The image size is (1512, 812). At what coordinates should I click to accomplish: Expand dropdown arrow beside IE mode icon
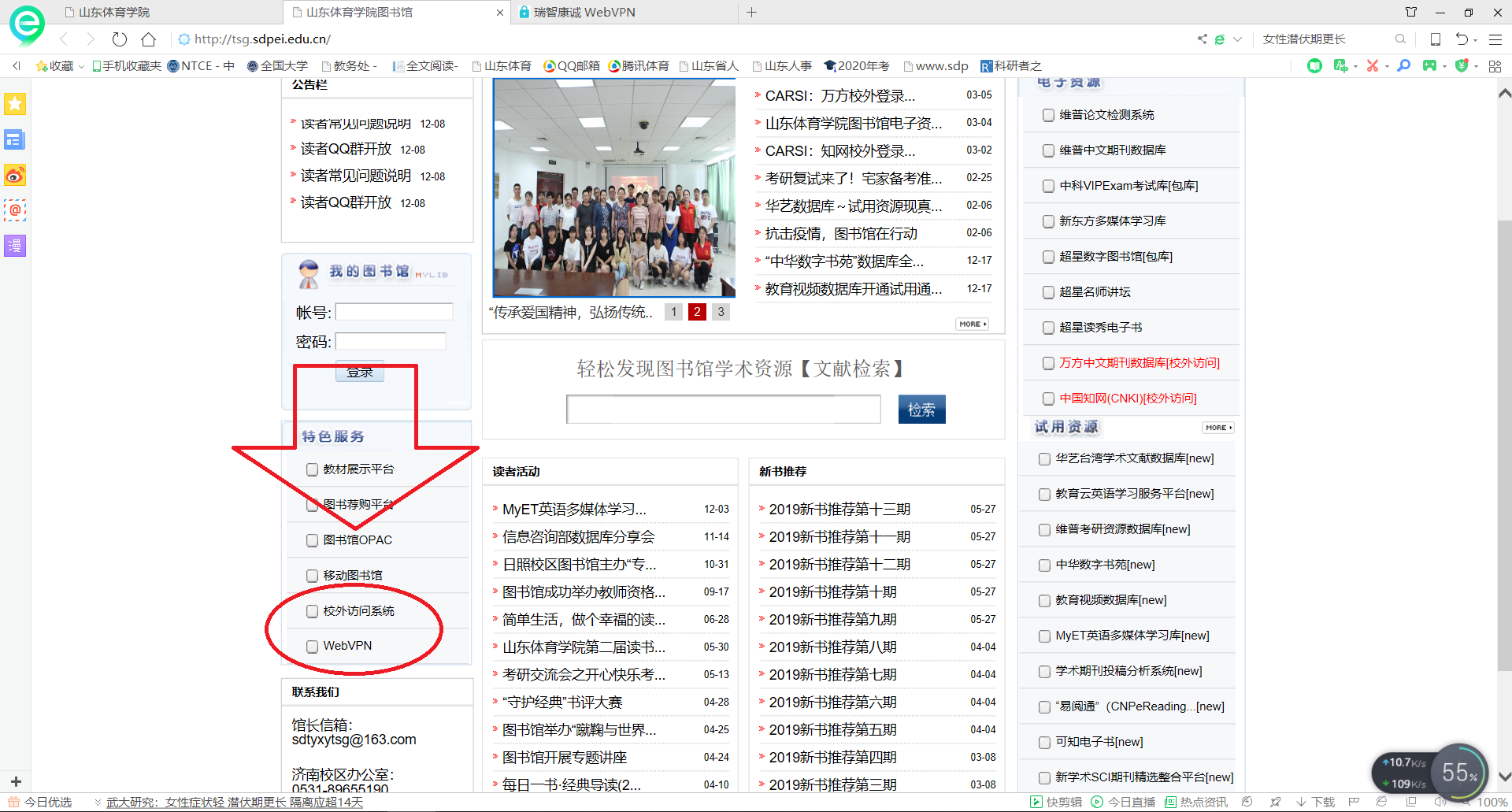pos(1237,39)
